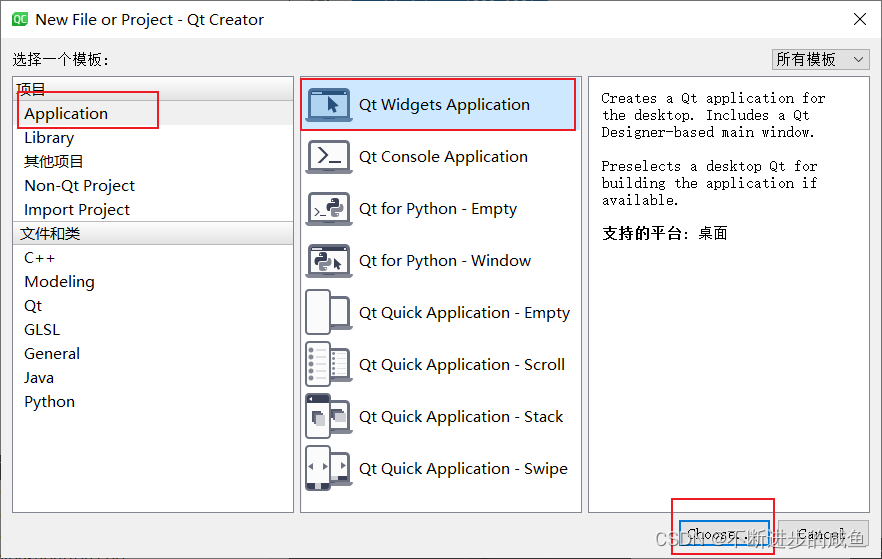Click the Qt Quick Application - Empty icon
Screen dimensions: 882x559
(x=329, y=313)
